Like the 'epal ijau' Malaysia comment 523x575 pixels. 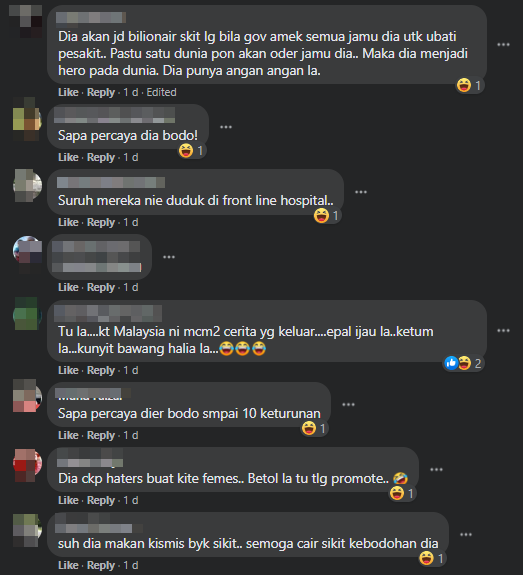click(x=68, y=370)
